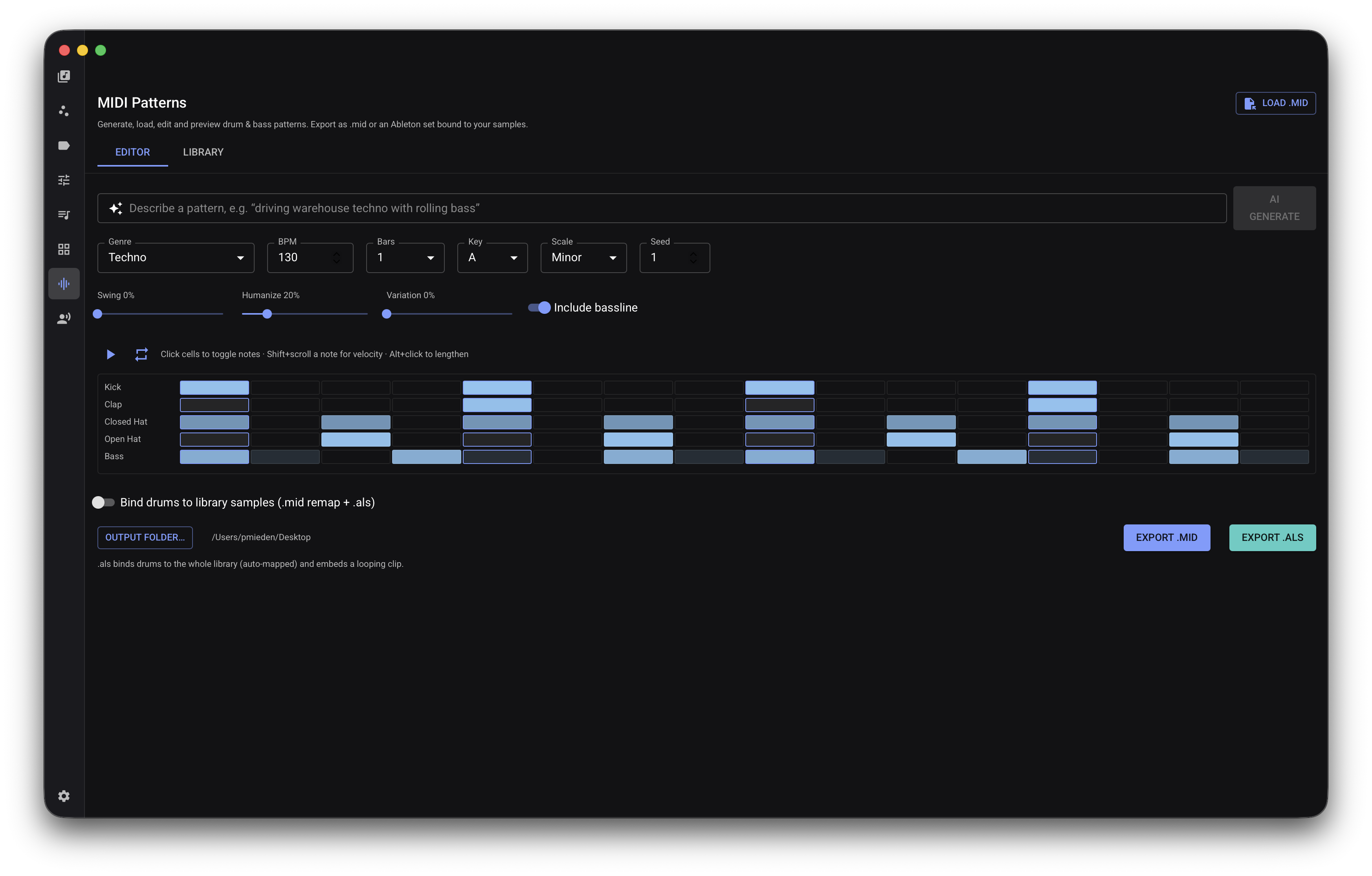This screenshot has height=876, width=1372.
Task: Open the Scale dropdown showing Minor
Action: tap(583, 258)
